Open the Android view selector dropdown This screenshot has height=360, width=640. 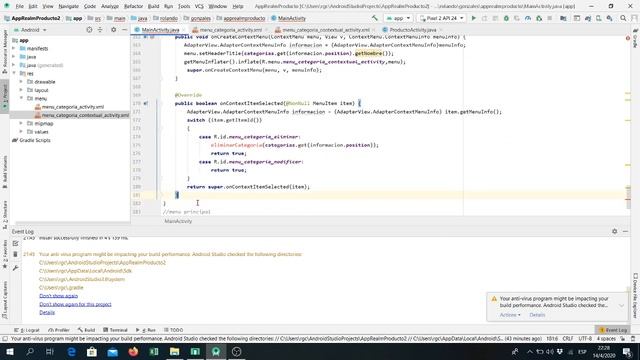click(30, 30)
